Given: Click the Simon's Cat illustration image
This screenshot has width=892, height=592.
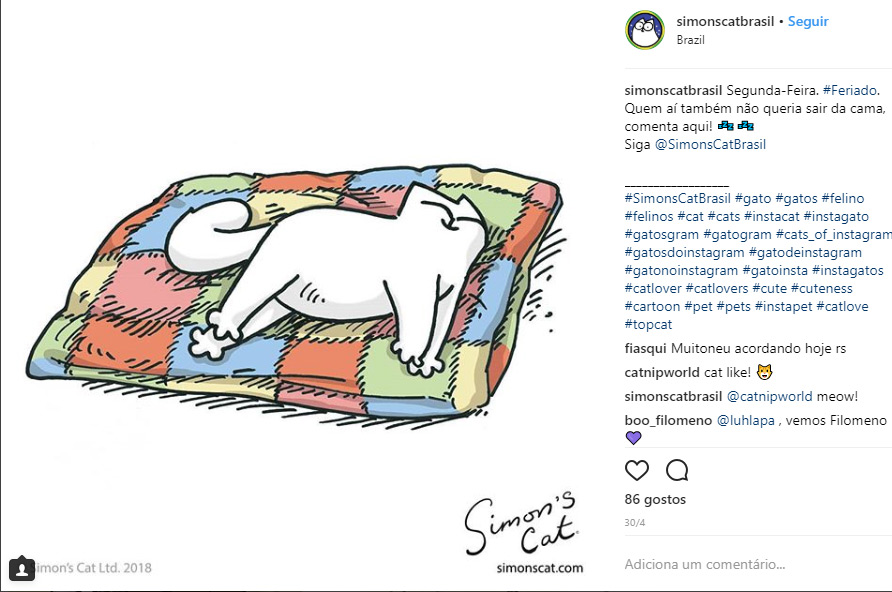Looking at the screenshot, I should coord(298,296).
